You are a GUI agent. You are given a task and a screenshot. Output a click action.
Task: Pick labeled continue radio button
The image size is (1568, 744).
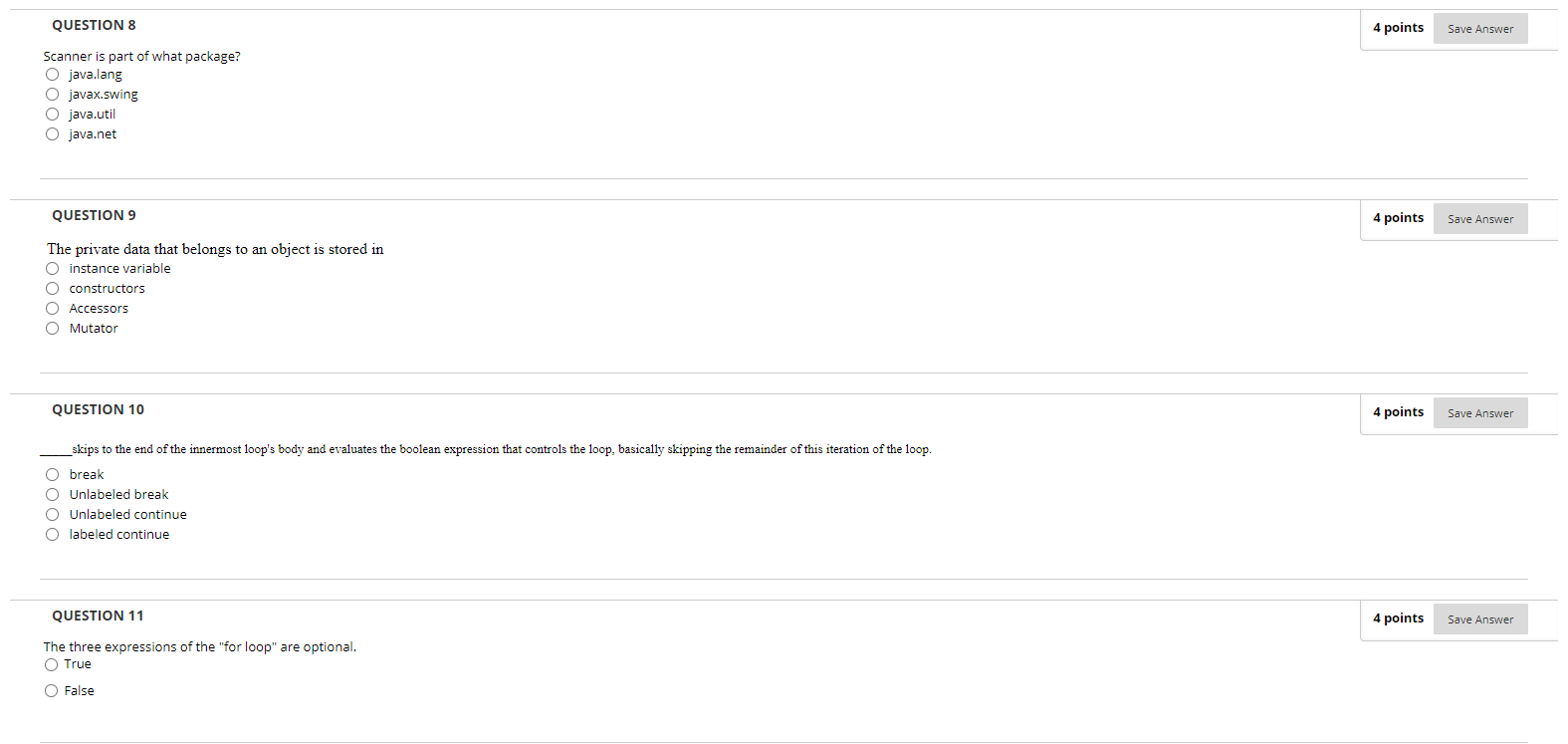(52, 535)
